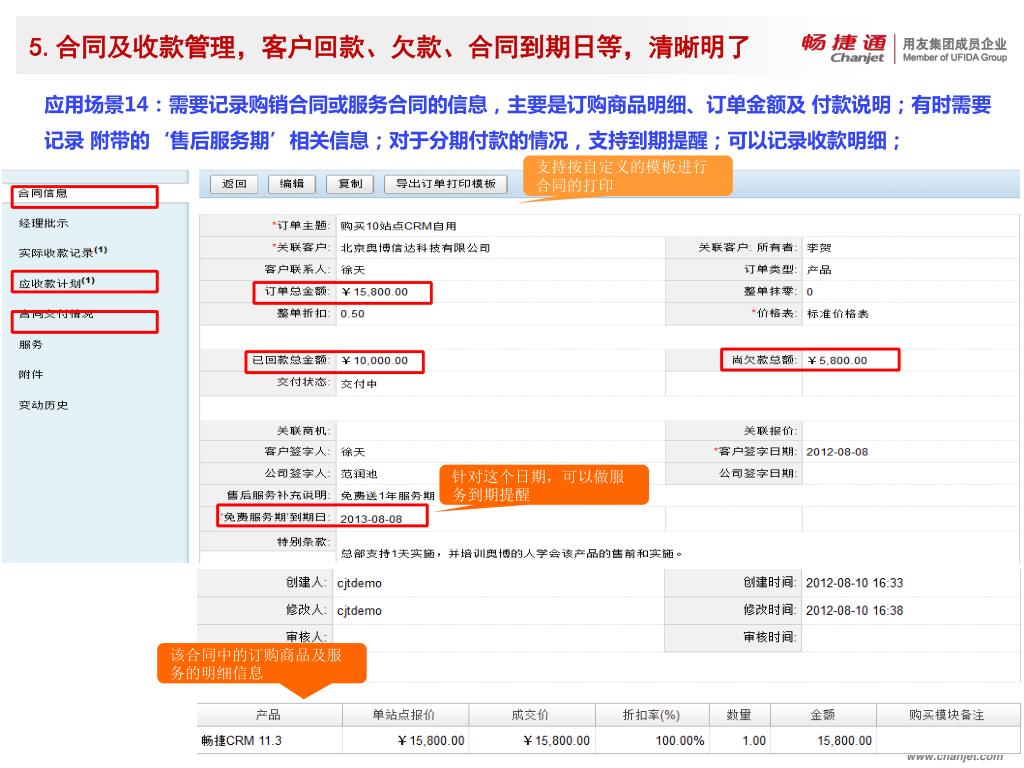The width and height of the screenshot is (1024, 768).
Task: Open 应收款计划 in sidebar
Action: 57,283
